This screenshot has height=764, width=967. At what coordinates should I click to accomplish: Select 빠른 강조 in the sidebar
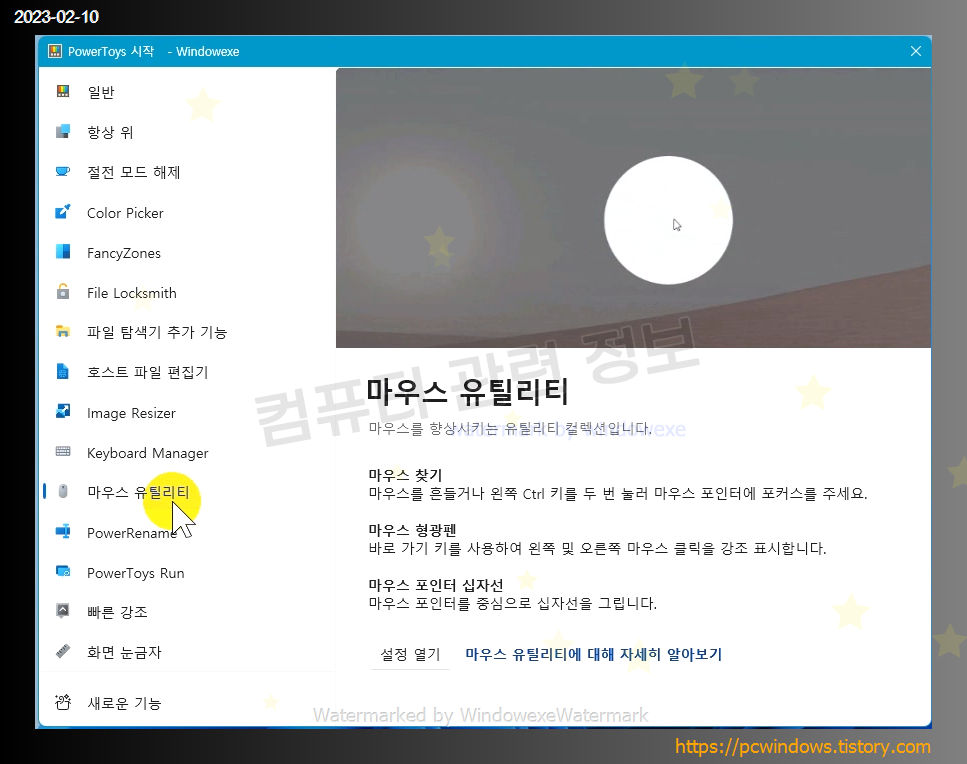pyautogui.click(x=187, y=612)
